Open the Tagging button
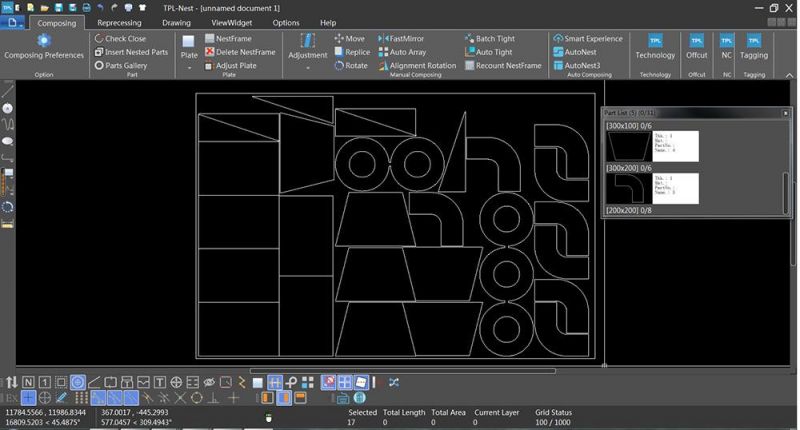Screen dimensions: 800x430 coord(754,46)
